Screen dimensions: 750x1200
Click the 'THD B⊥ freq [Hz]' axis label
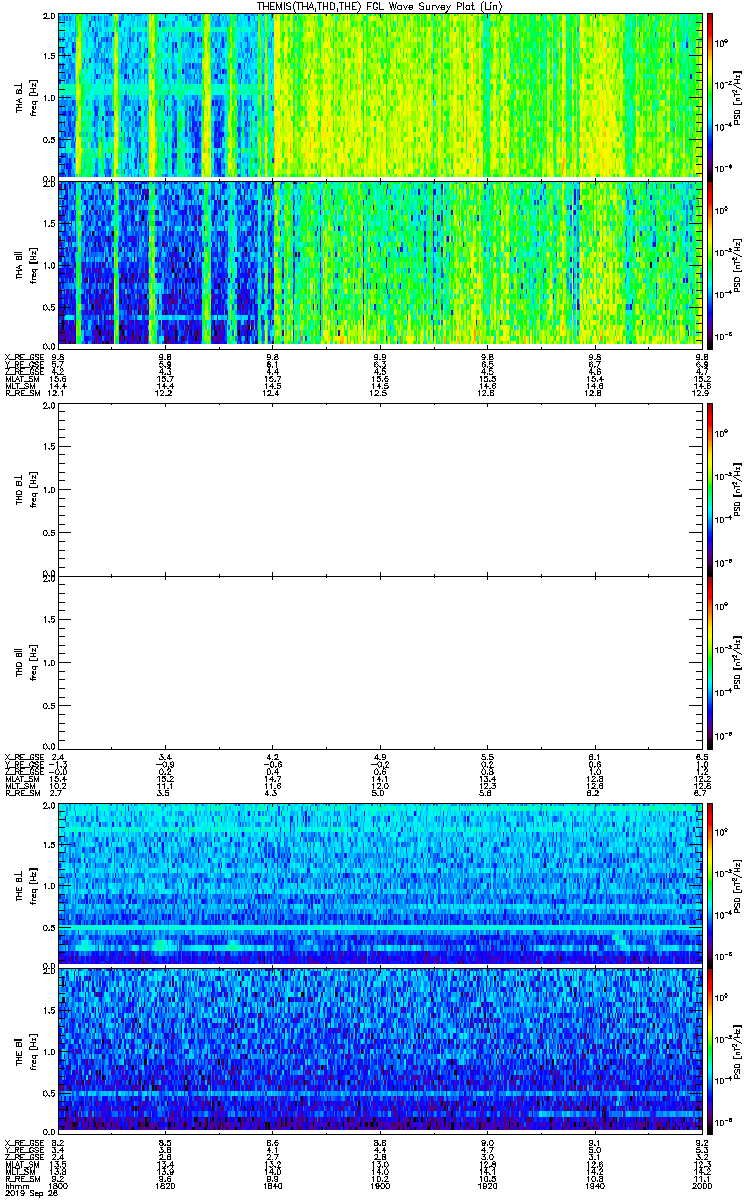[26, 490]
